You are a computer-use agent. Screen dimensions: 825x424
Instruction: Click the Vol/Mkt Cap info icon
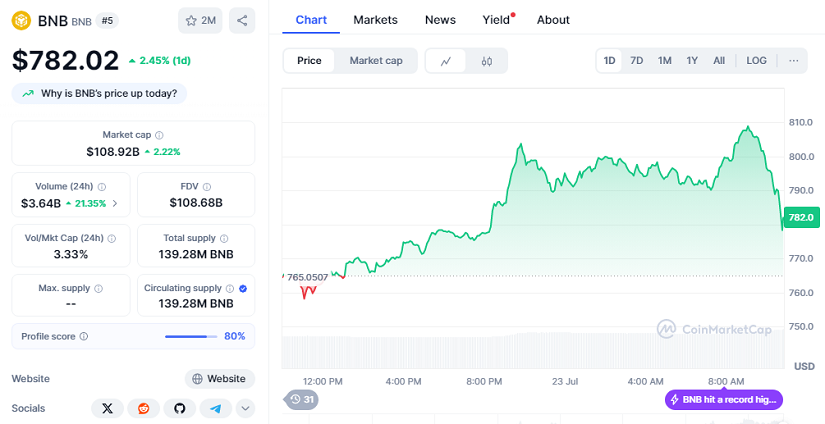click(112, 238)
